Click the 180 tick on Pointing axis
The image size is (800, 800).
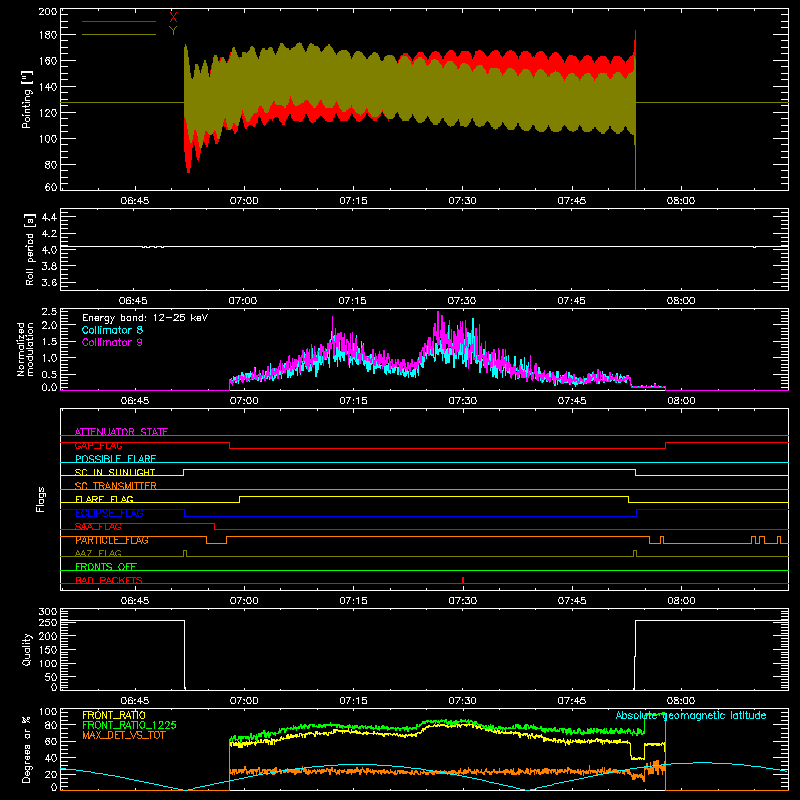click(x=48, y=35)
